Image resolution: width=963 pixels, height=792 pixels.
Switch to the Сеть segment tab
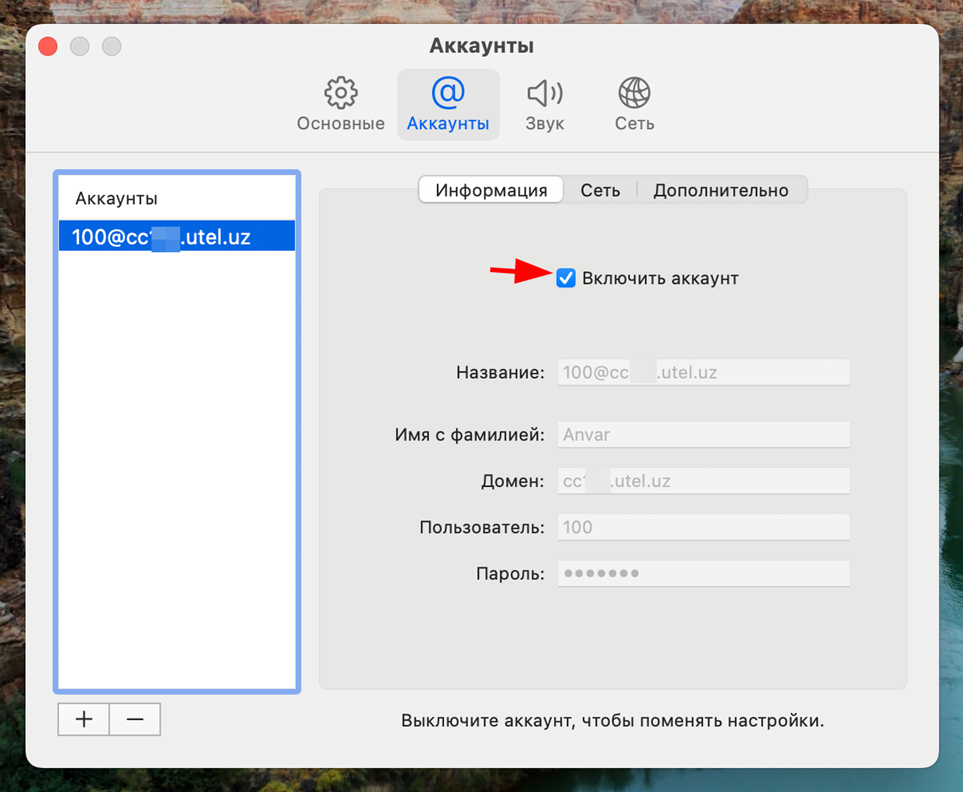pos(600,190)
